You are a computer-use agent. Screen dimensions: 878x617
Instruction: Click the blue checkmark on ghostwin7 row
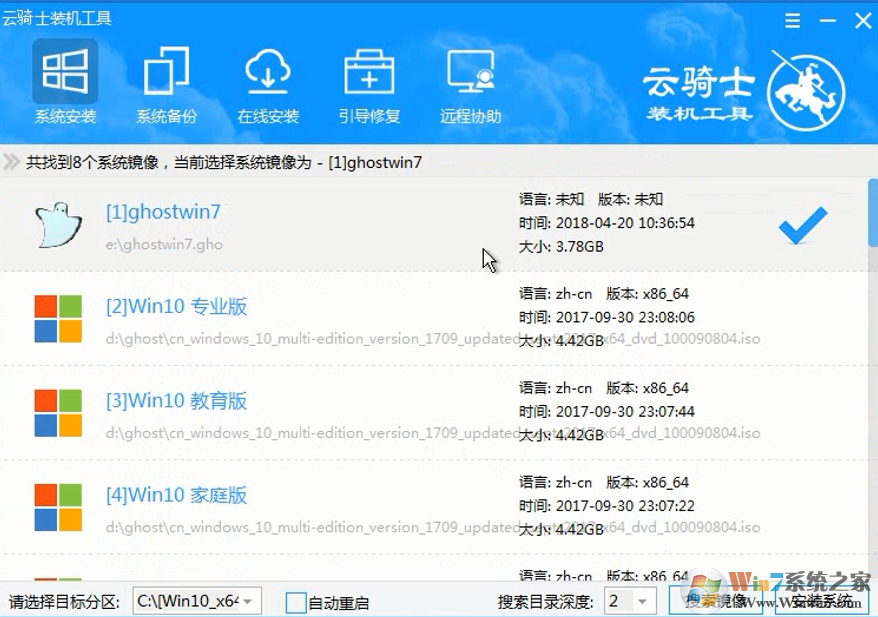point(803,225)
